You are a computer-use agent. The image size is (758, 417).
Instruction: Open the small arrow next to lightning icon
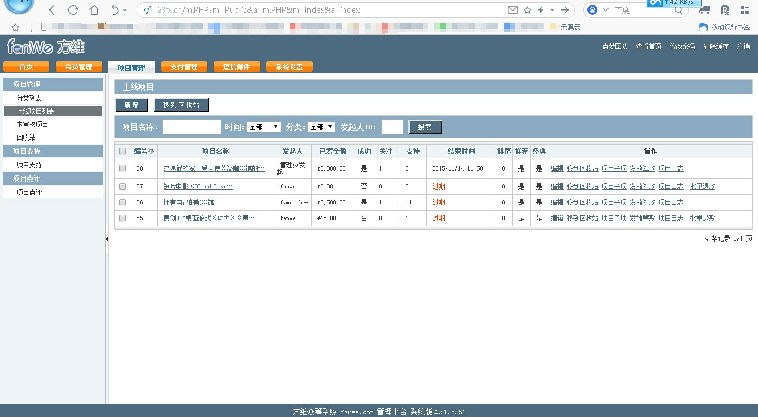pos(552,10)
